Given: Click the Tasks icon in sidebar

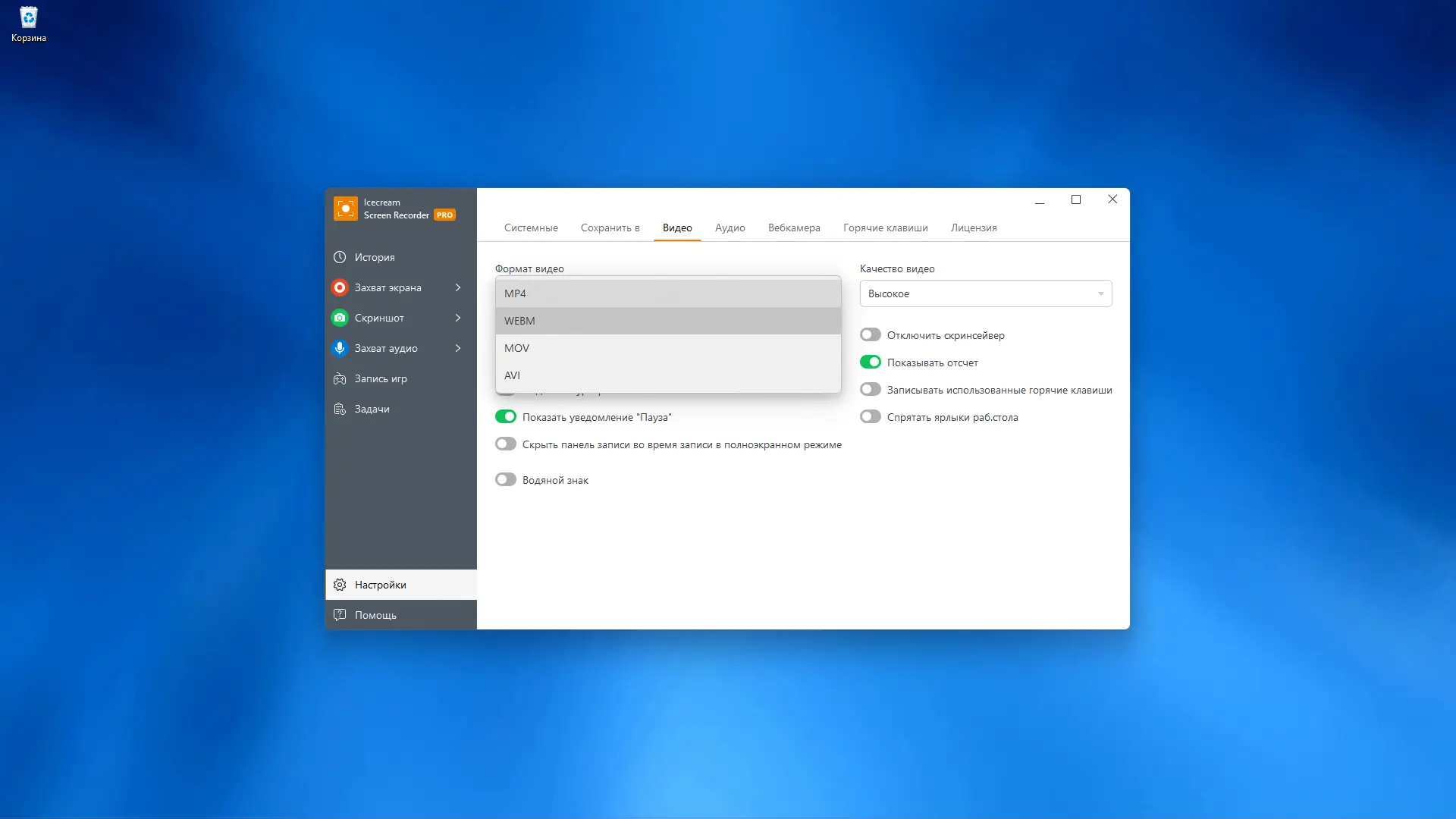Looking at the screenshot, I should point(340,409).
